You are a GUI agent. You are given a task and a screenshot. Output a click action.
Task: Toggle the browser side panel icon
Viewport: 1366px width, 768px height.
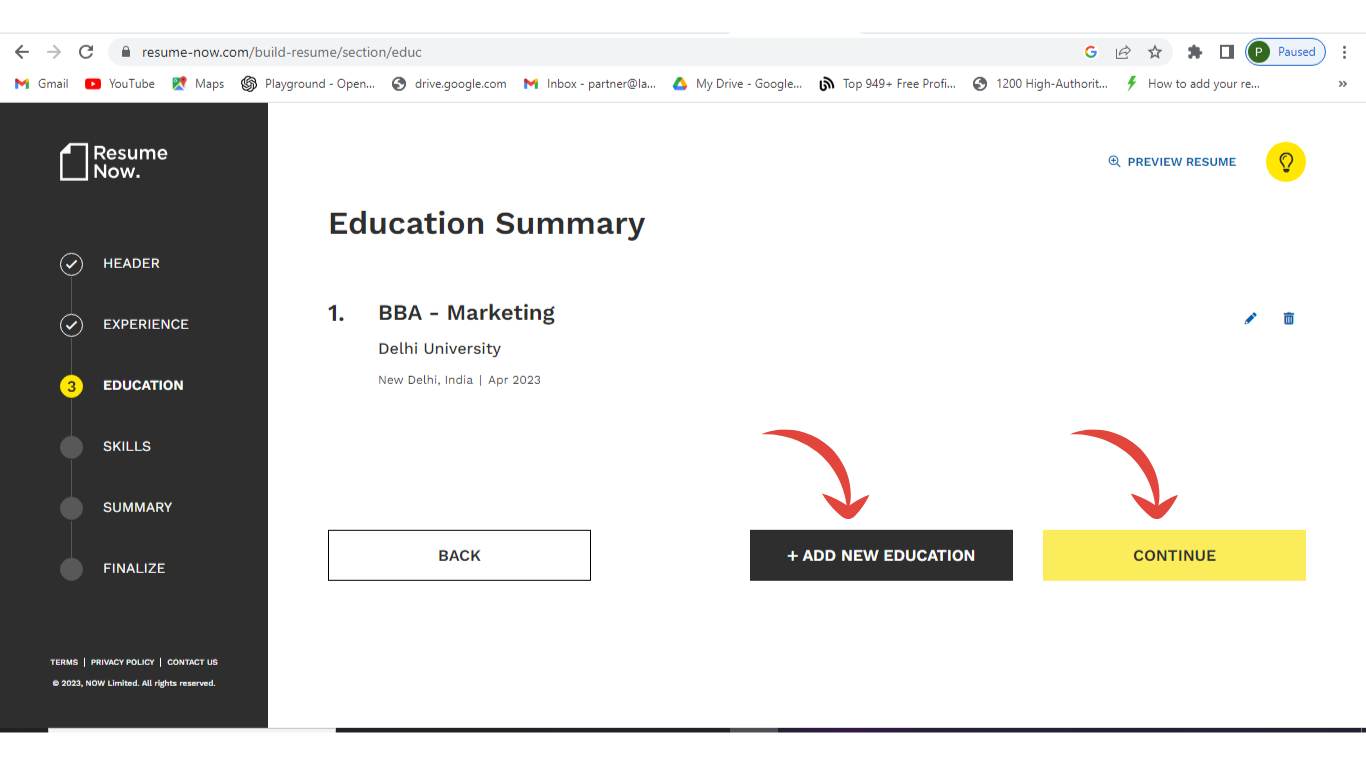(1227, 52)
